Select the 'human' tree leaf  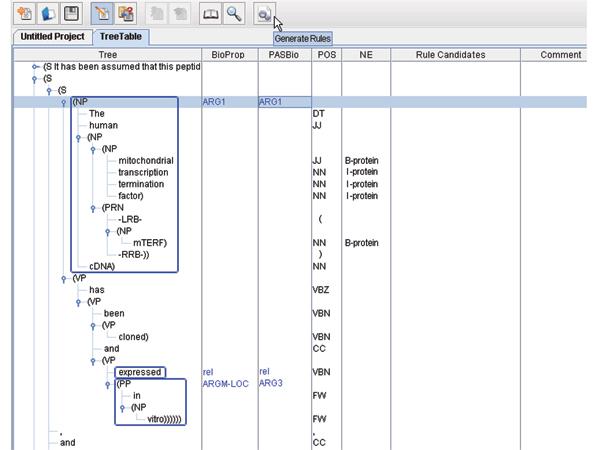pos(103,126)
